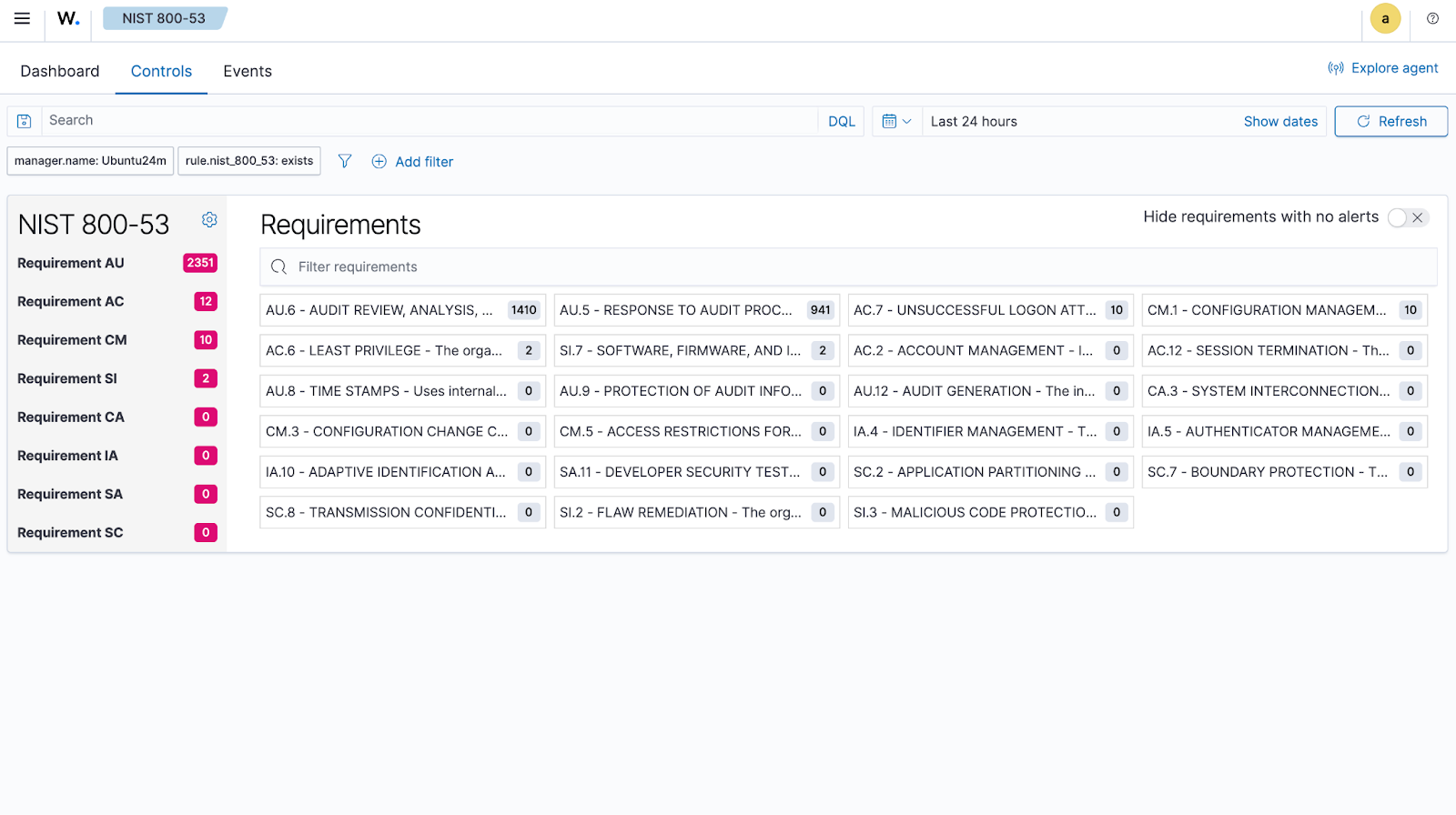Open NIST 800-53 settings gear icon

(x=209, y=220)
